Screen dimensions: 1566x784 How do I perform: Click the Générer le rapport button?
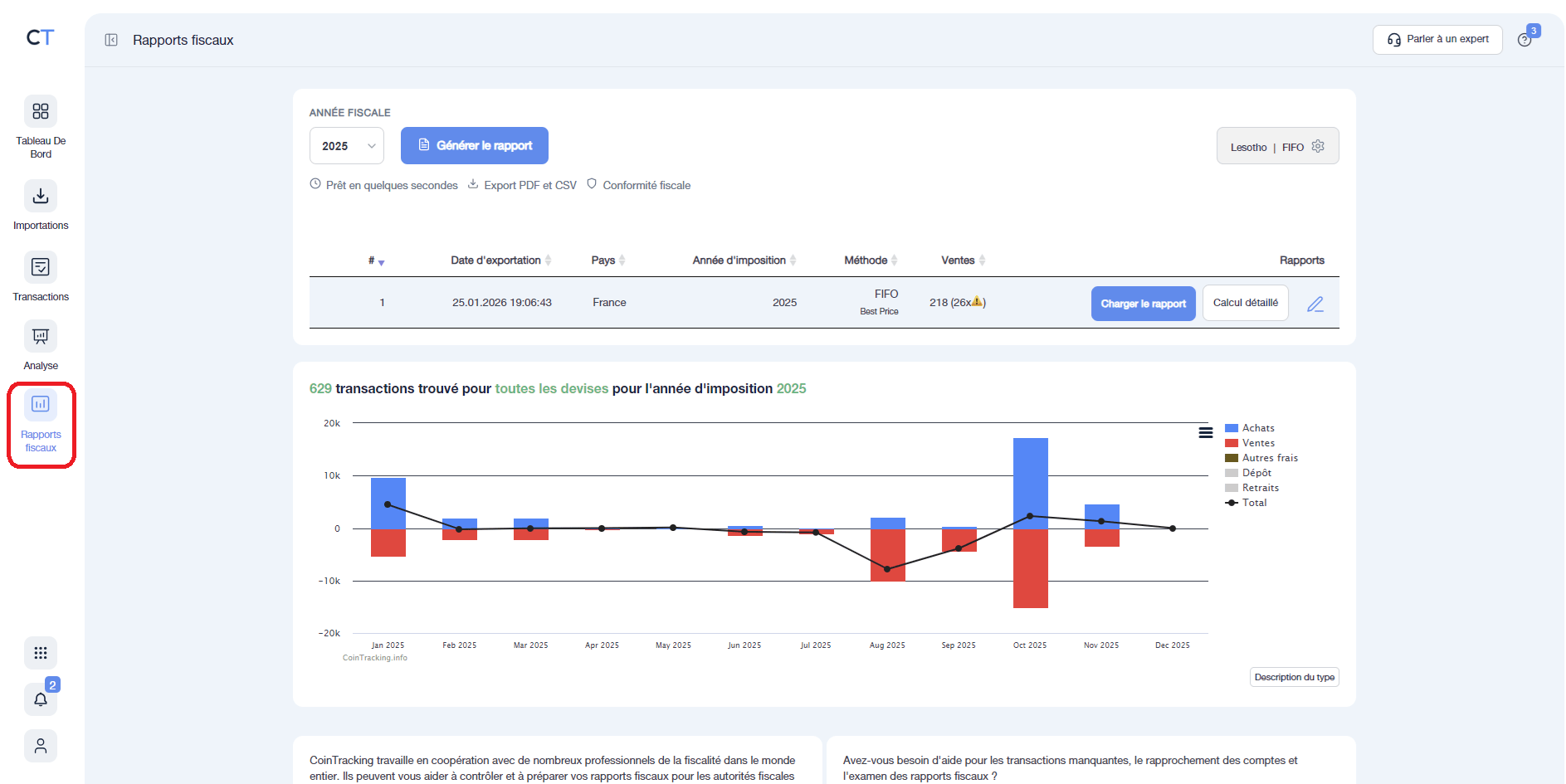point(474,146)
